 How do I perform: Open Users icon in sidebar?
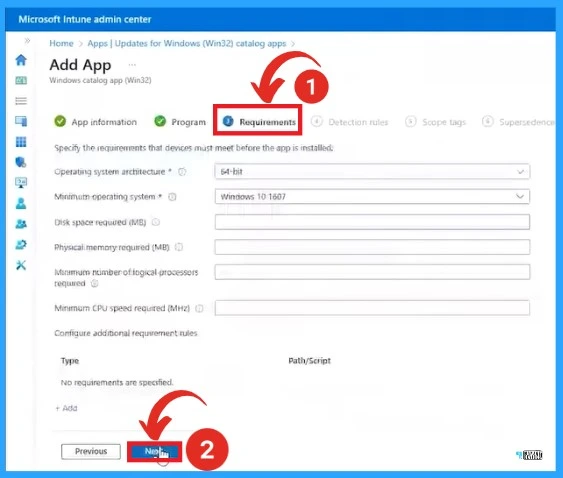(x=21, y=203)
